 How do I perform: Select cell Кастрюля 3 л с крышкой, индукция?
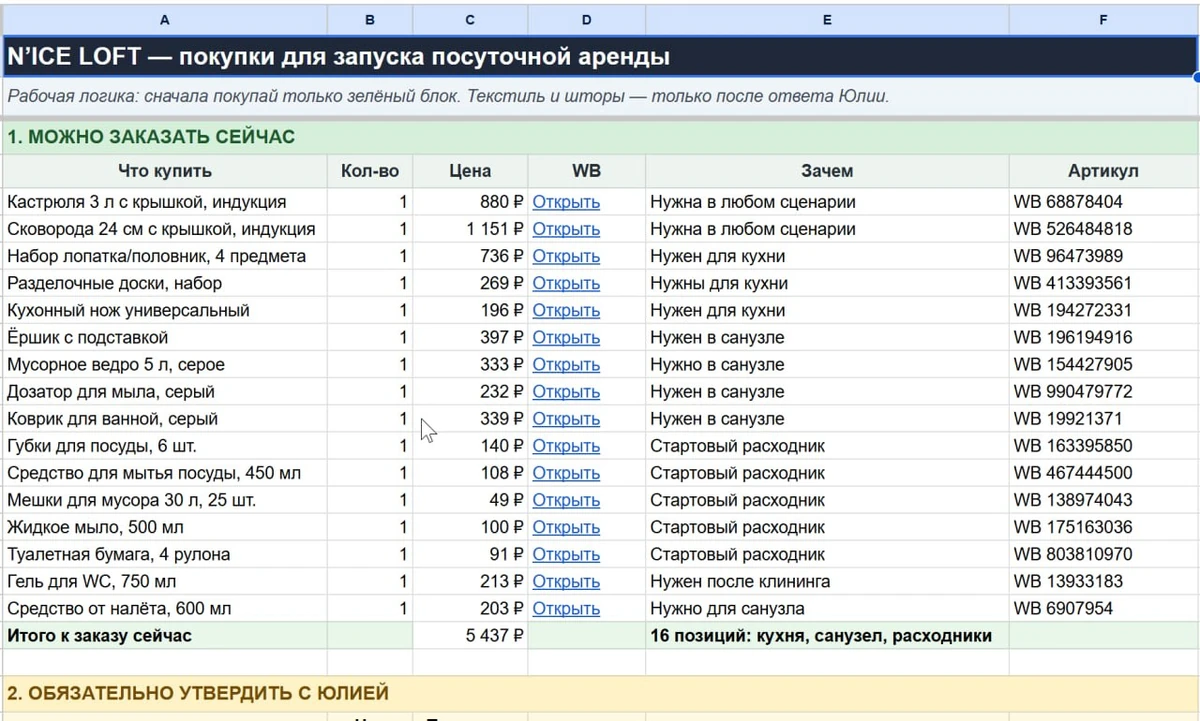coord(165,202)
